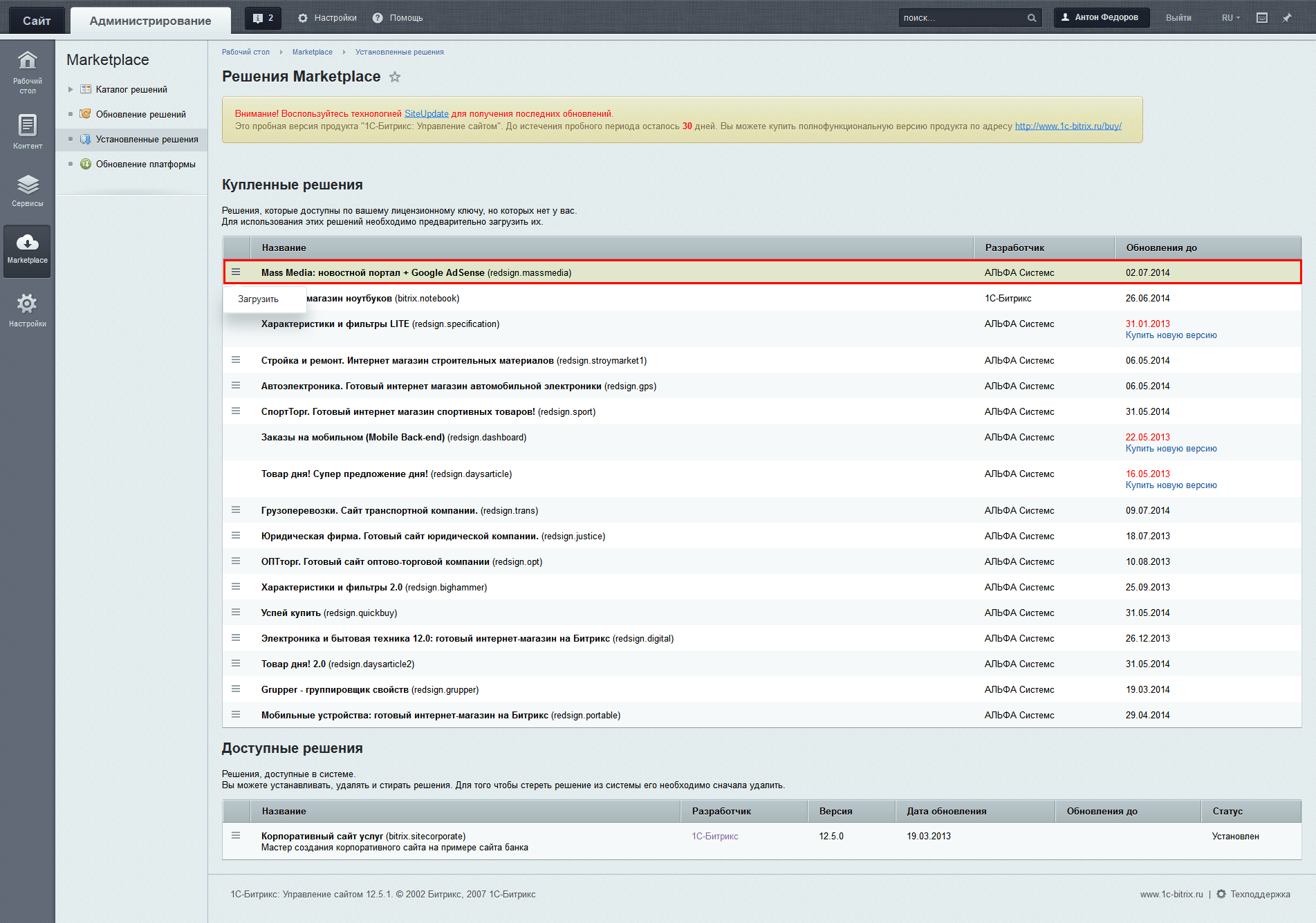Open the Рабочий стол sidebar section
The height and width of the screenshot is (923, 1316).
[27, 72]
